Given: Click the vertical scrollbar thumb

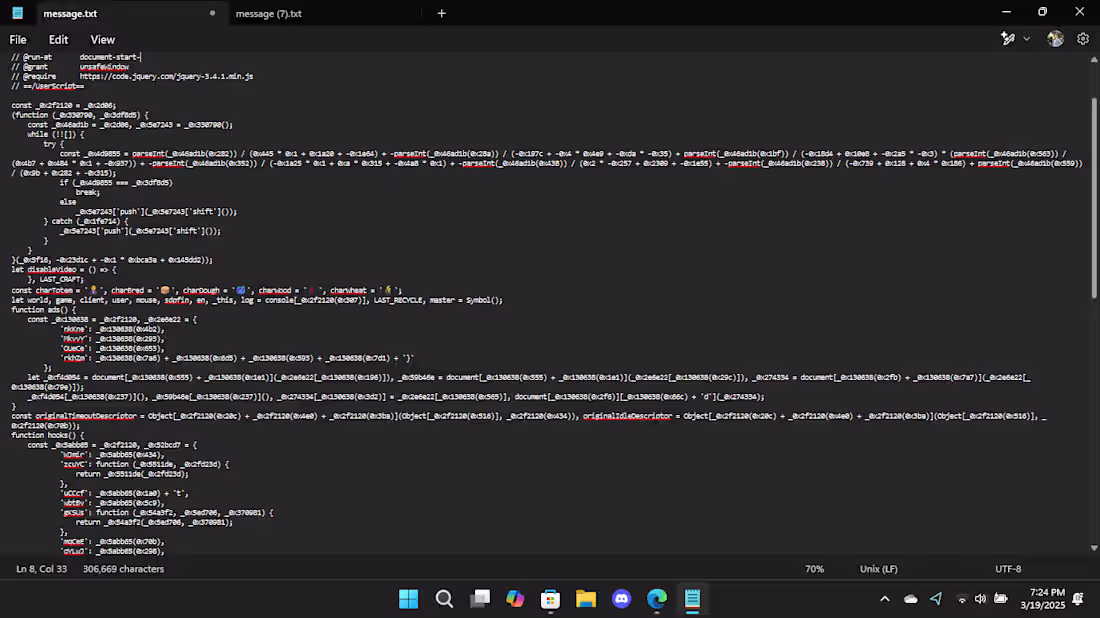Looking at the screenshot, I should 1093,199.
